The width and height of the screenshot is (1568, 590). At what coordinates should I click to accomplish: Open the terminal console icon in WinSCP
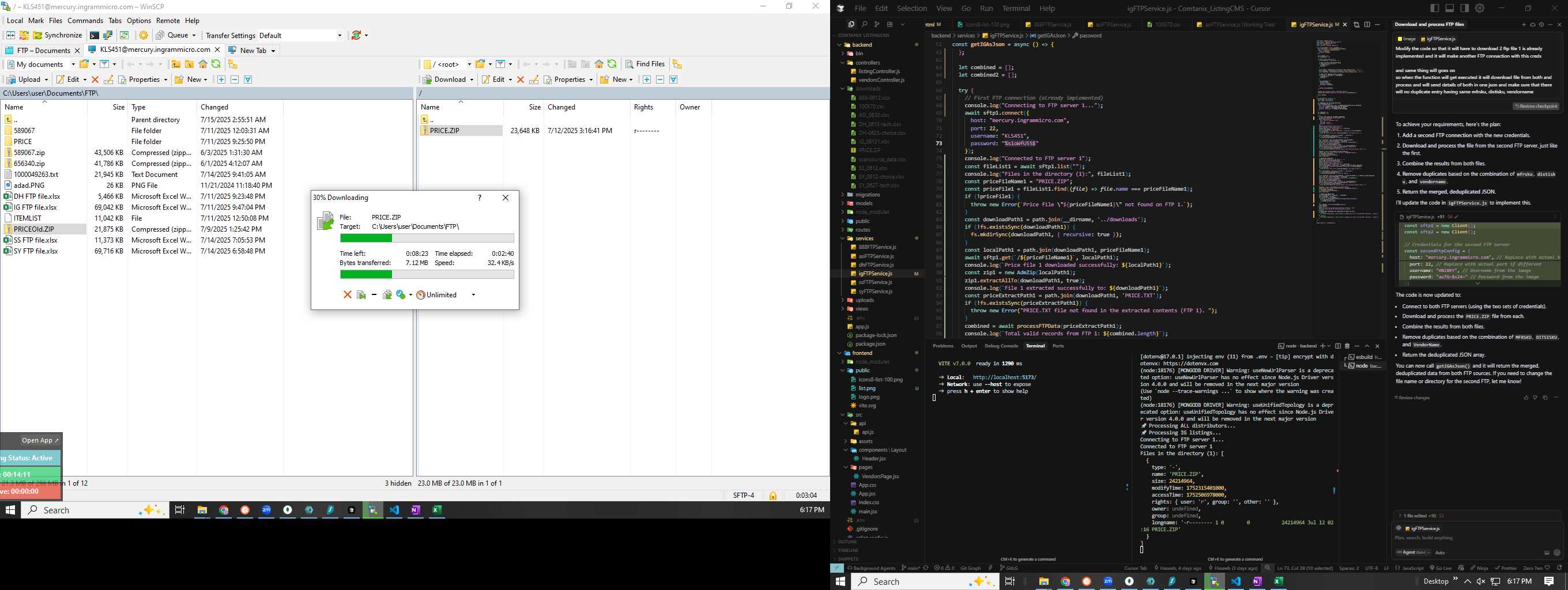[x=95, y=35]
